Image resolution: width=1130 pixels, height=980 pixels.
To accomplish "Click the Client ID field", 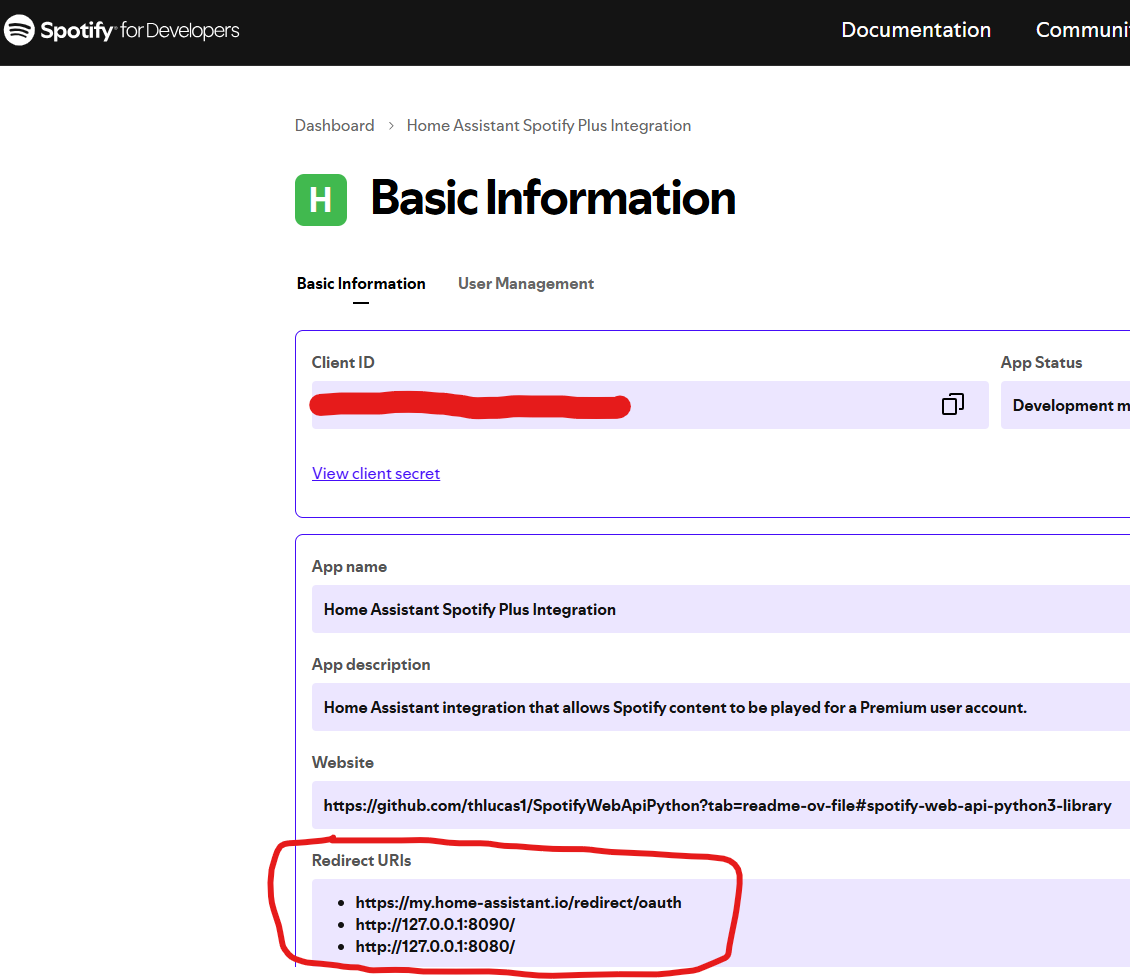I will coord(650,405).
